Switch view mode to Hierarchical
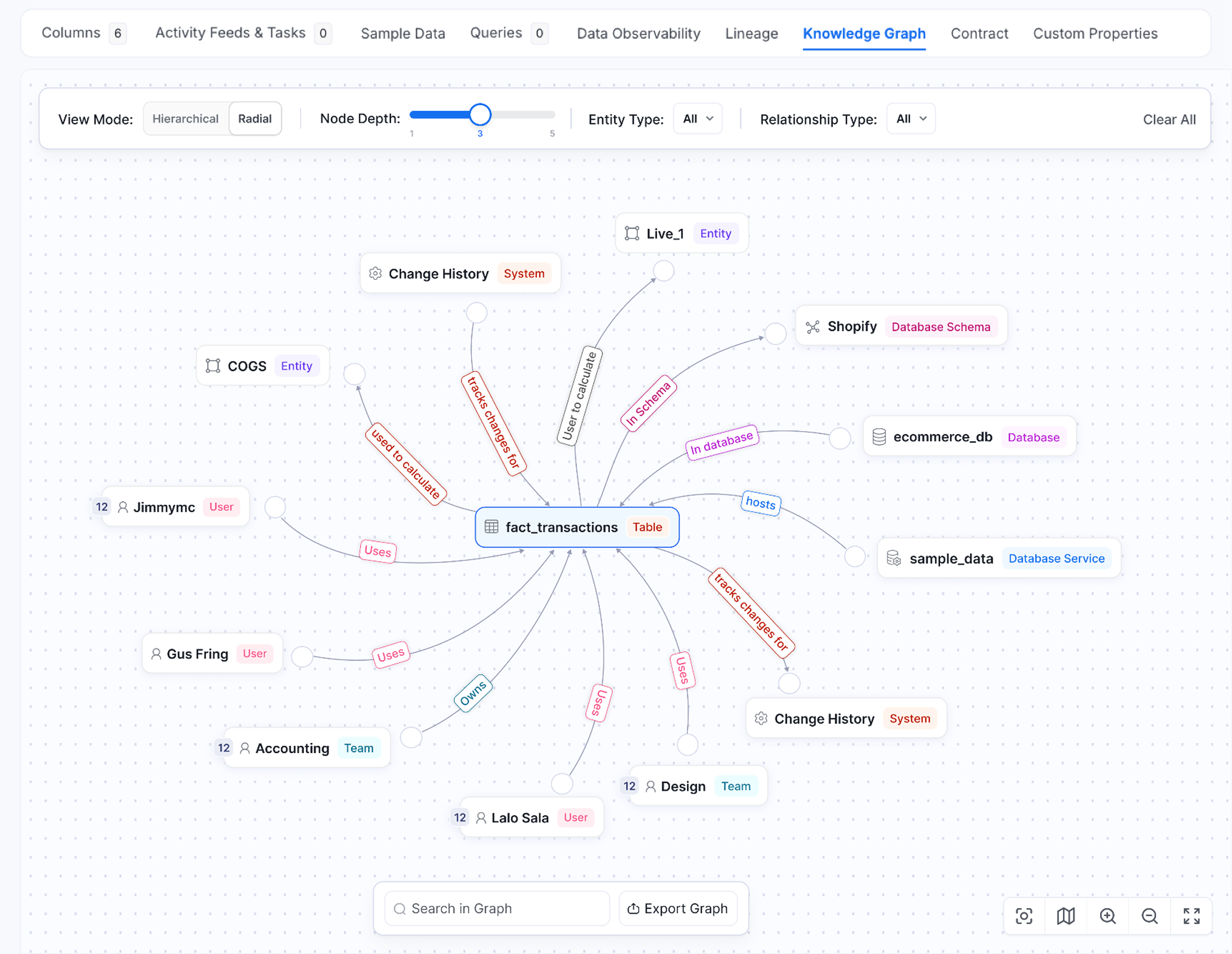 (185, 118)
